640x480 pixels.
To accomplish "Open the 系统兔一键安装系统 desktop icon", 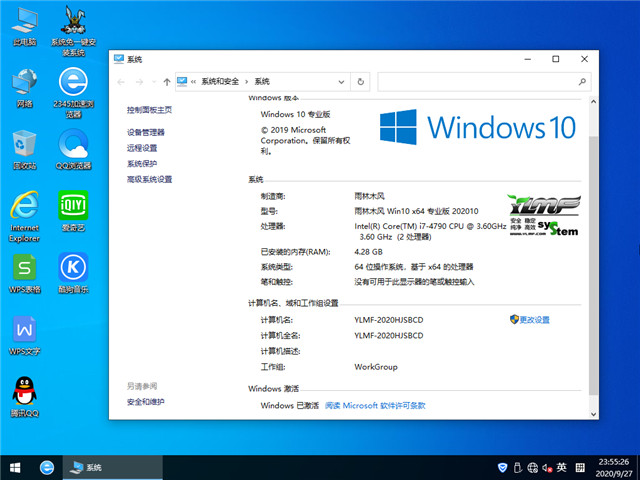I will 73,31.
